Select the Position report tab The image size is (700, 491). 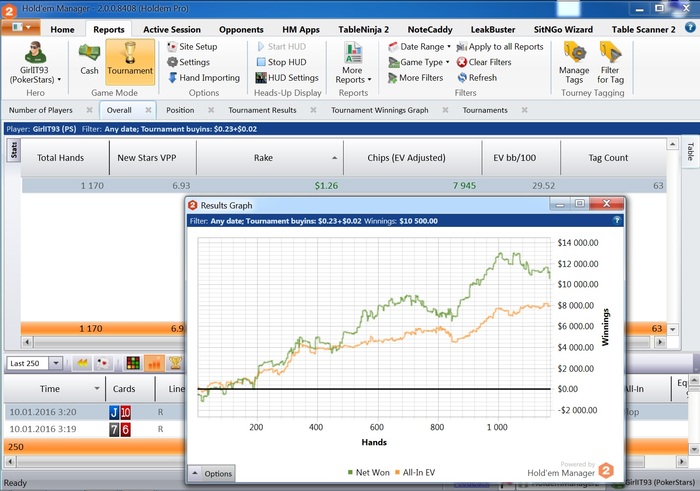(180, 110)
